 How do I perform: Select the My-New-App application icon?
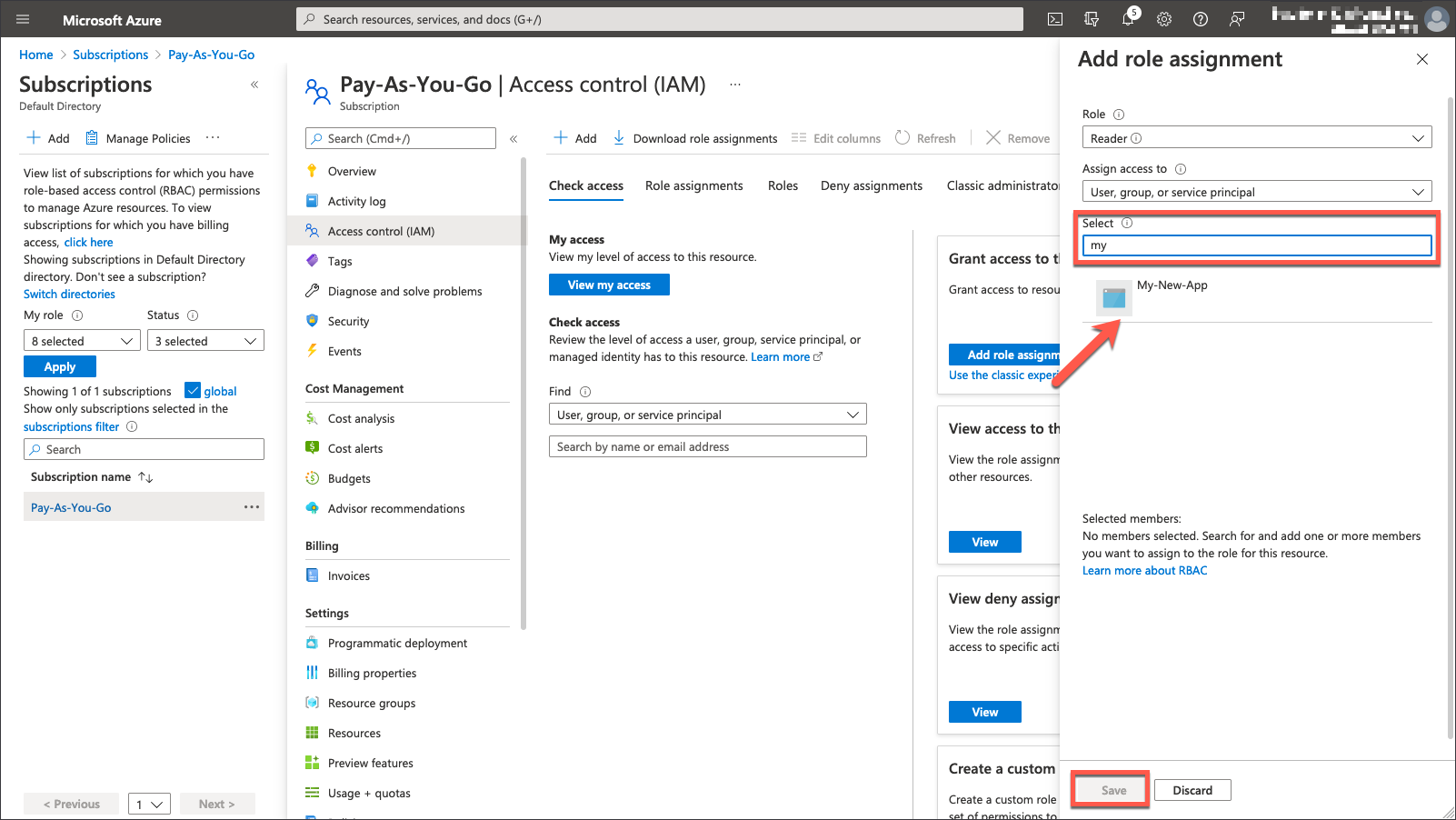[x=1114, y=298]
